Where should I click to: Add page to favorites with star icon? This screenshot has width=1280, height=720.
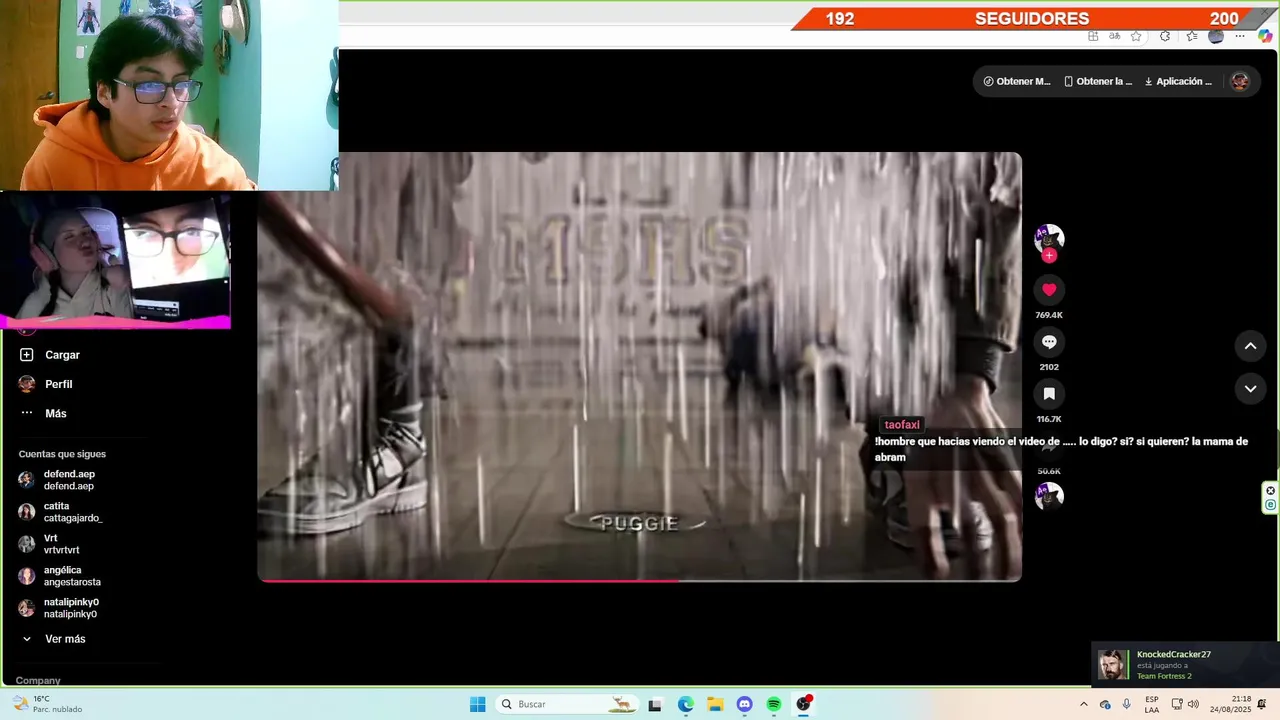click(1136, 36)
